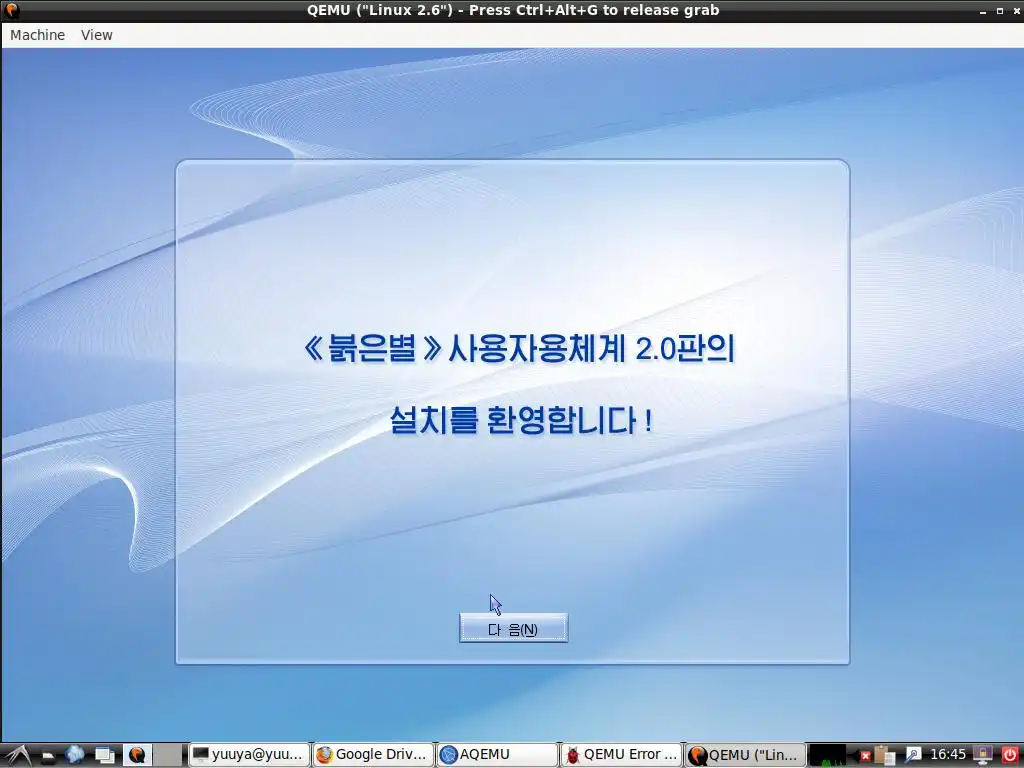Minimize the QEMU window
The height and width of the screenshot is (768, 1024).
[983, 11]
